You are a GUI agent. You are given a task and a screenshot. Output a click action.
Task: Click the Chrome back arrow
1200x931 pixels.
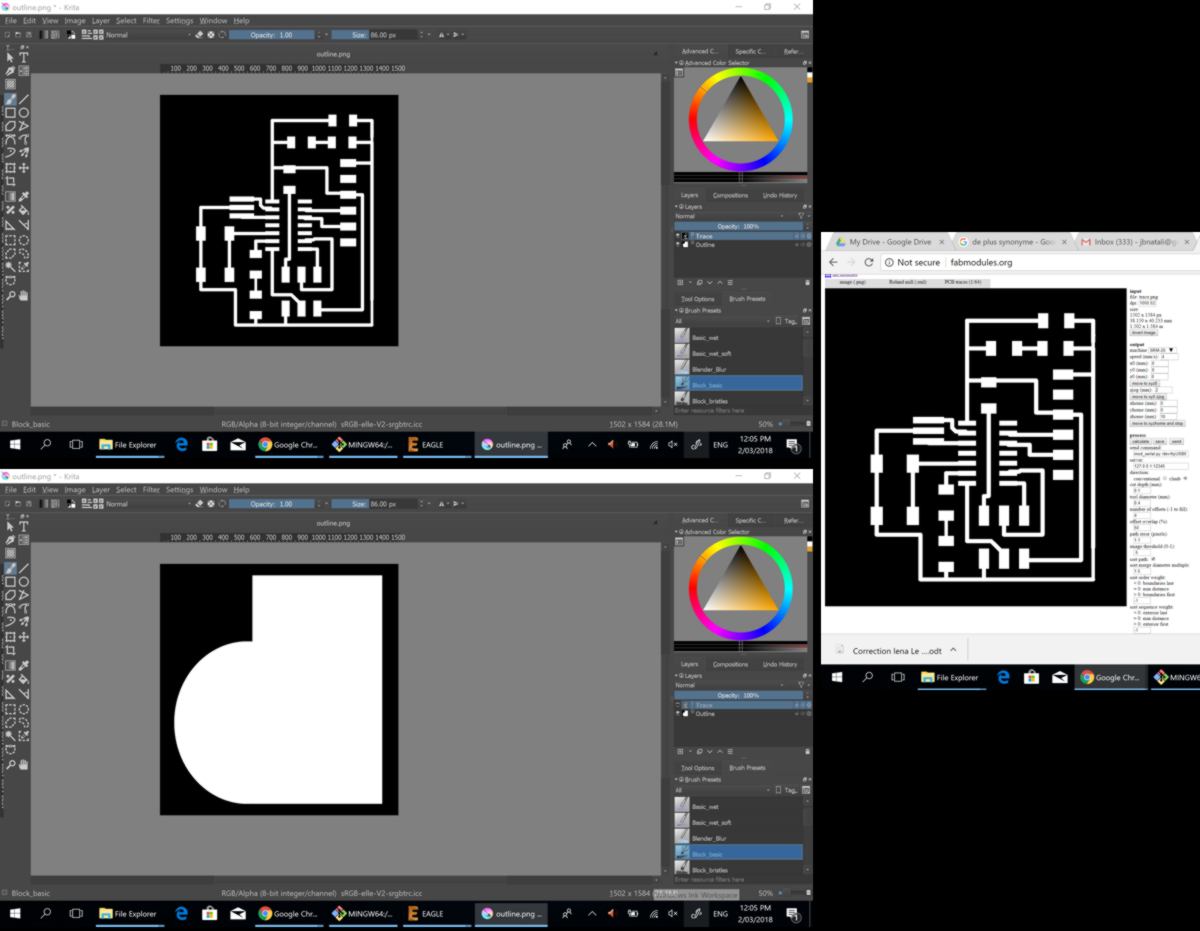click(833, 262)
